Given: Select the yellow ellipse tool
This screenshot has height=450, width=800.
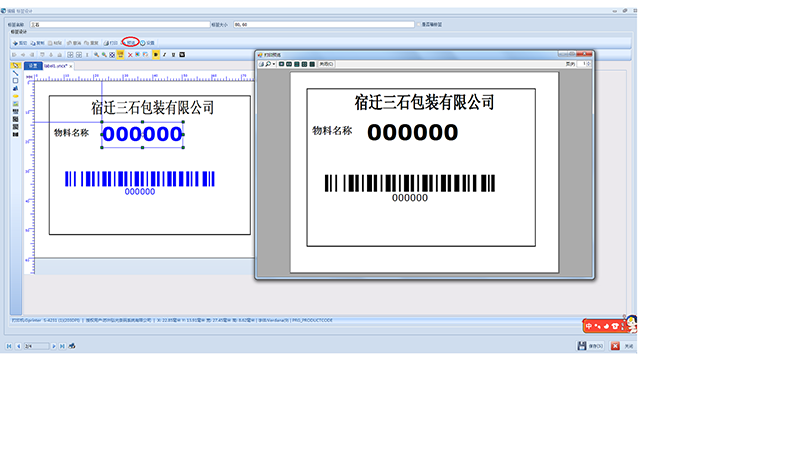Looking at the screenshot, I should [15, 96].
